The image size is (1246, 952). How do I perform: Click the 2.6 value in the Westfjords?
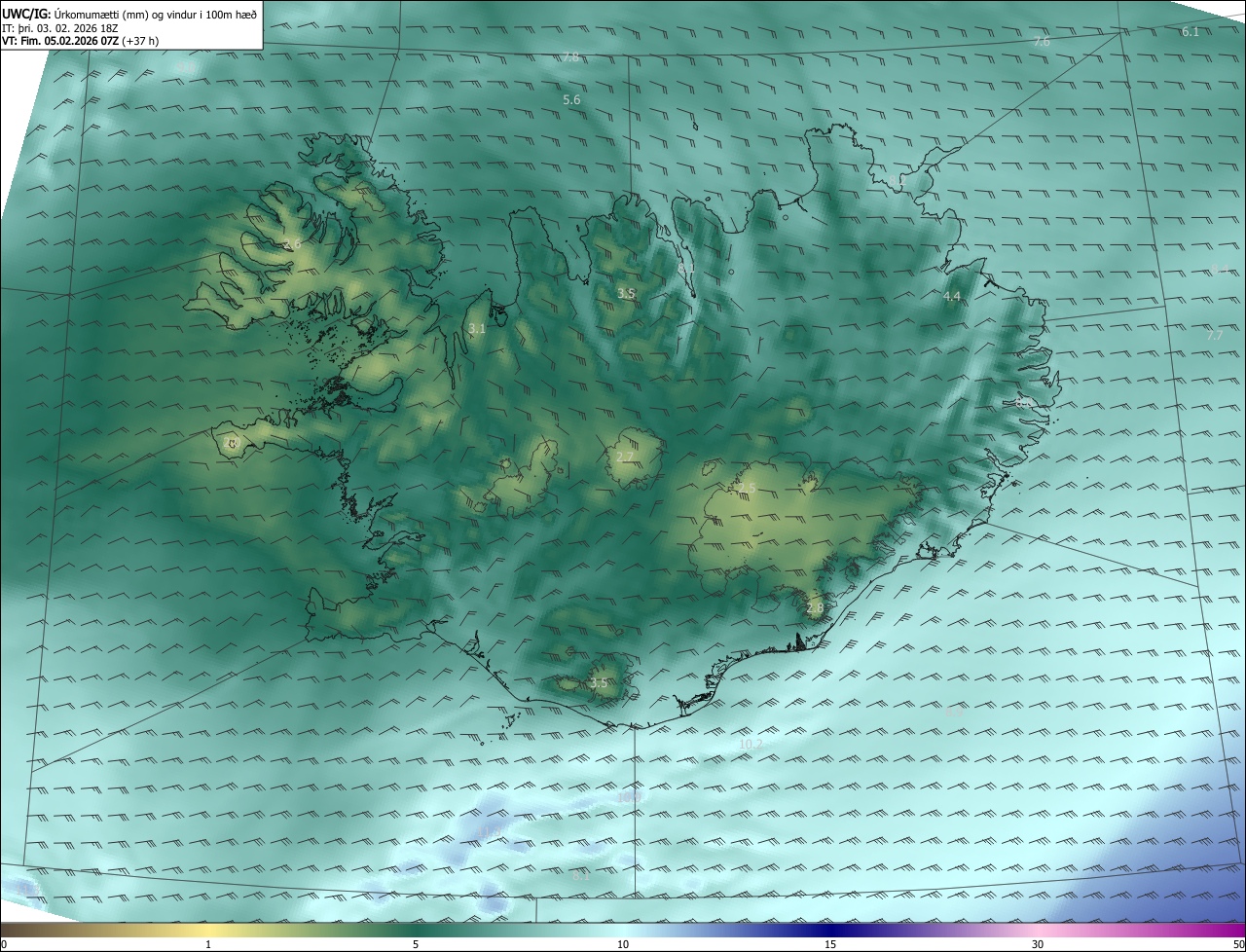(292, 243)
